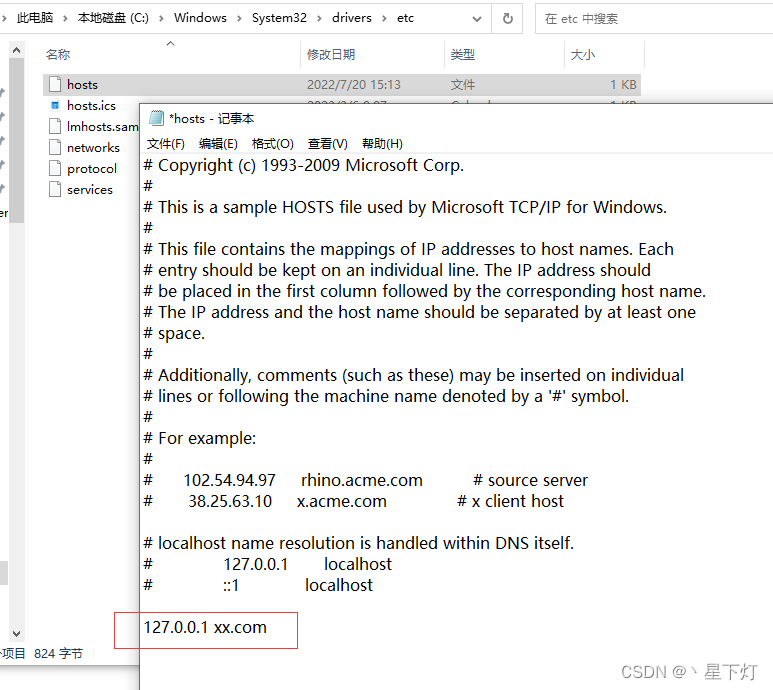
Task: Select the protocol file name
Action: [92, 169]
